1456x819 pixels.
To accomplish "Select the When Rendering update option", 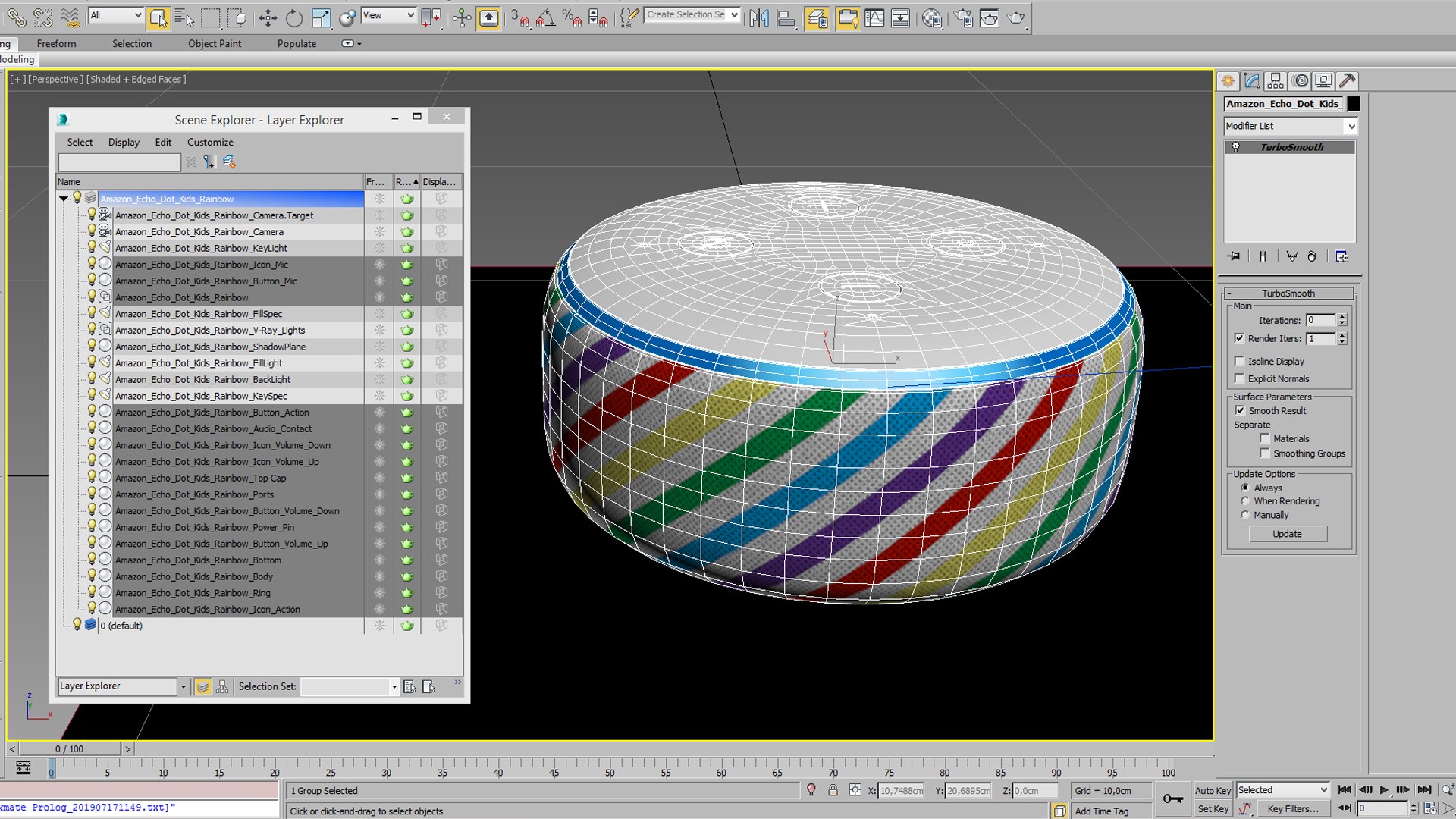I will tap(1245, 501).
